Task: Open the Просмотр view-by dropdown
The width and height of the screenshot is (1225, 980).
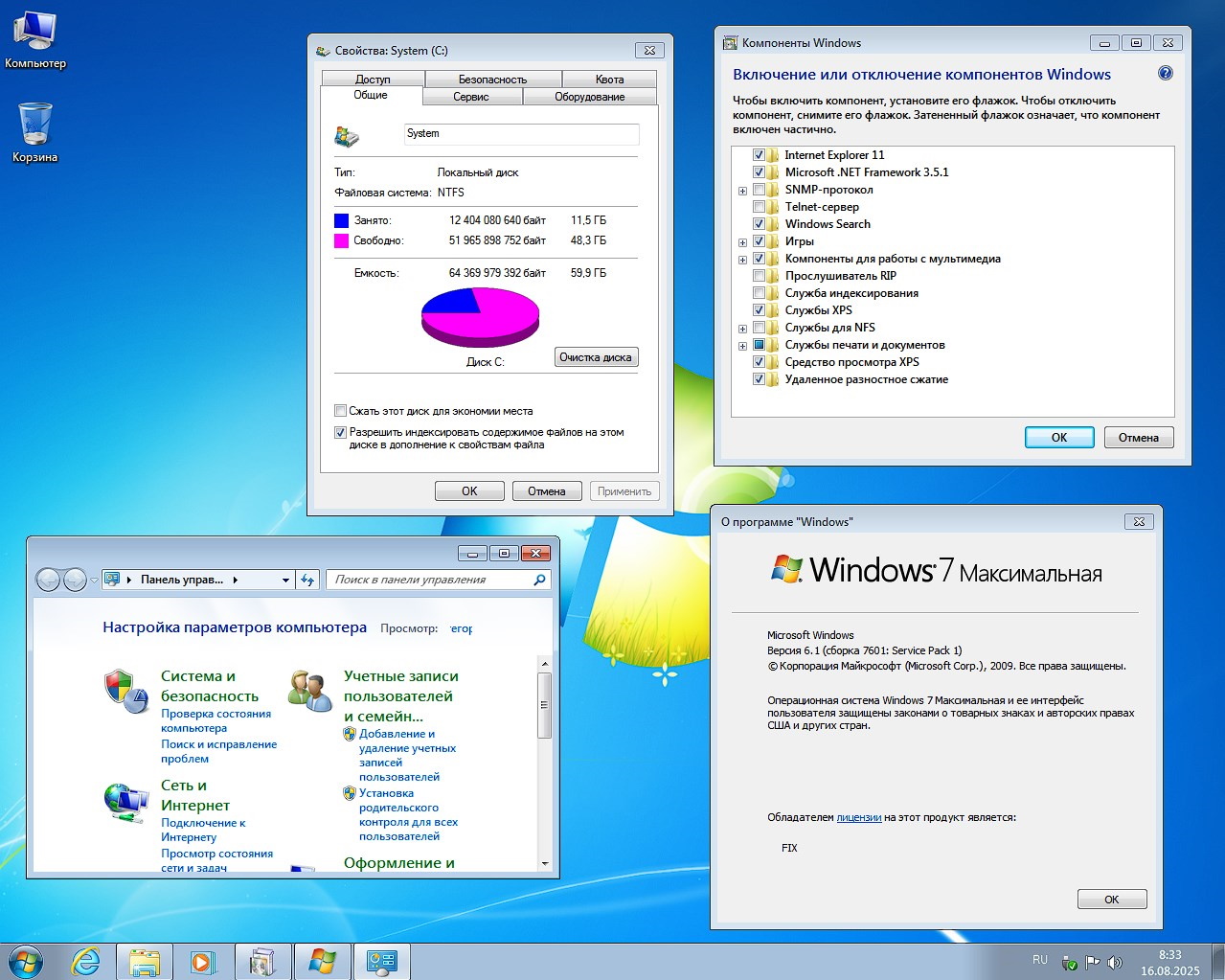Action: pos(462,628)
